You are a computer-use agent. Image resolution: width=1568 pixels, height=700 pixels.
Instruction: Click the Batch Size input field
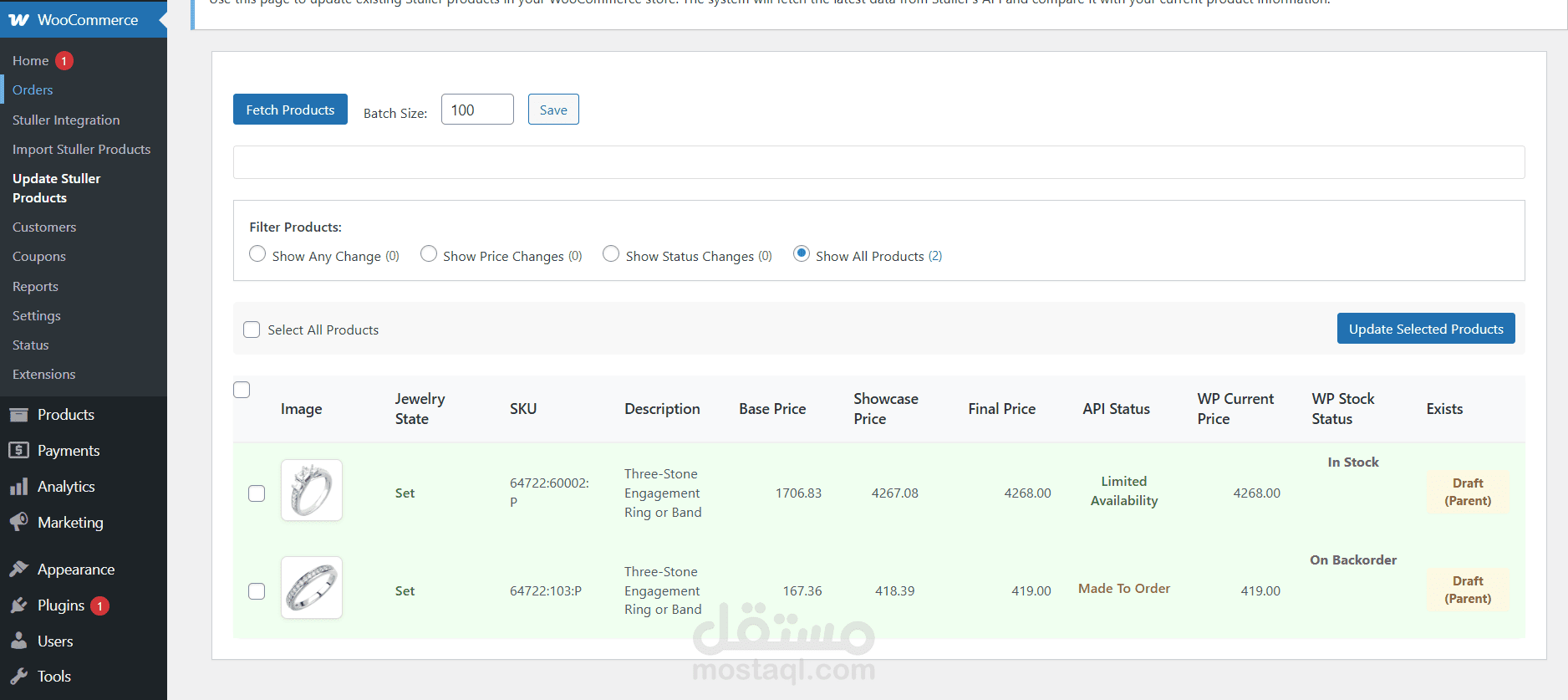[x=477, y=110]
